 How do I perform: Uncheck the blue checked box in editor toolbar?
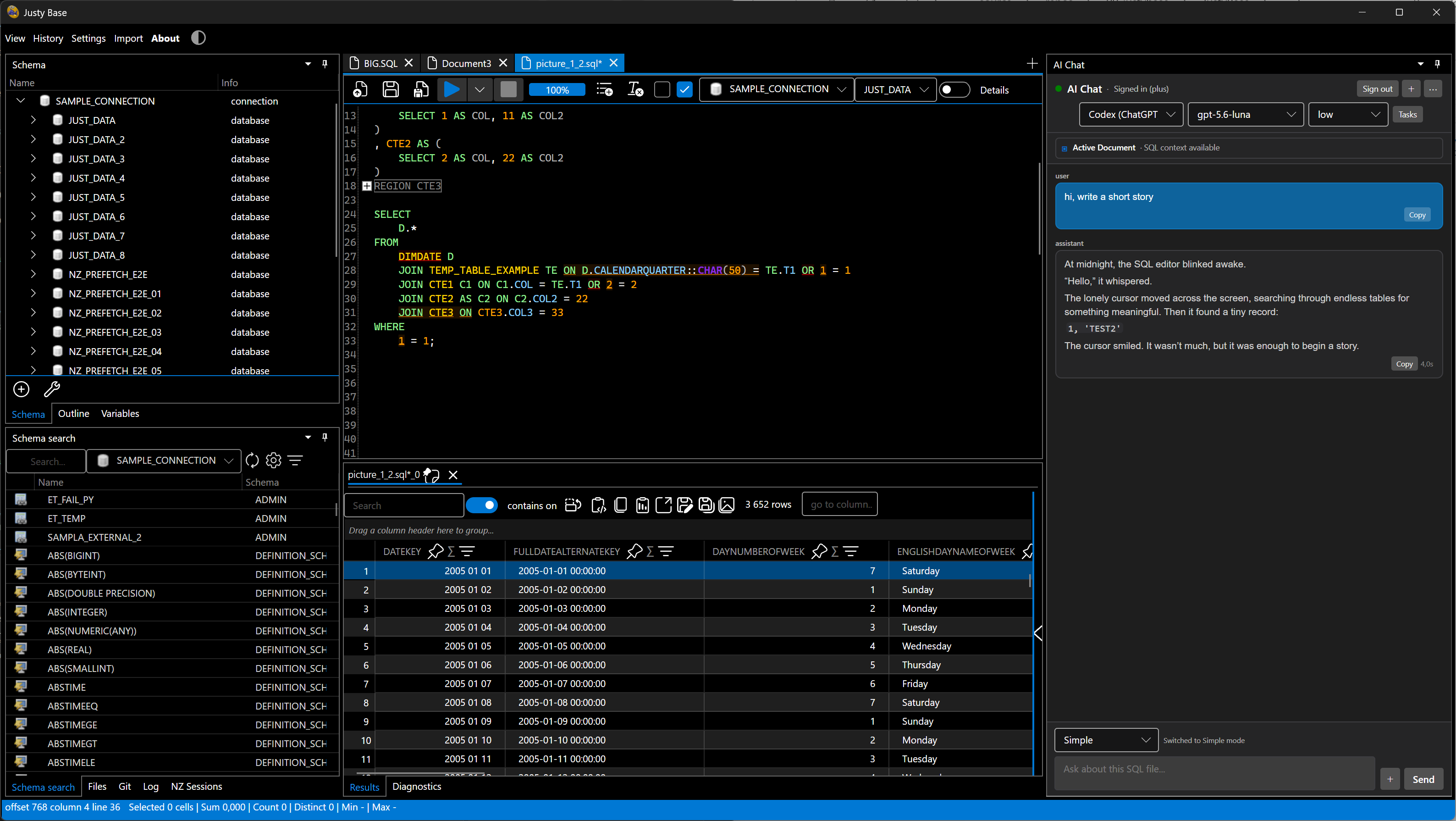684,89
